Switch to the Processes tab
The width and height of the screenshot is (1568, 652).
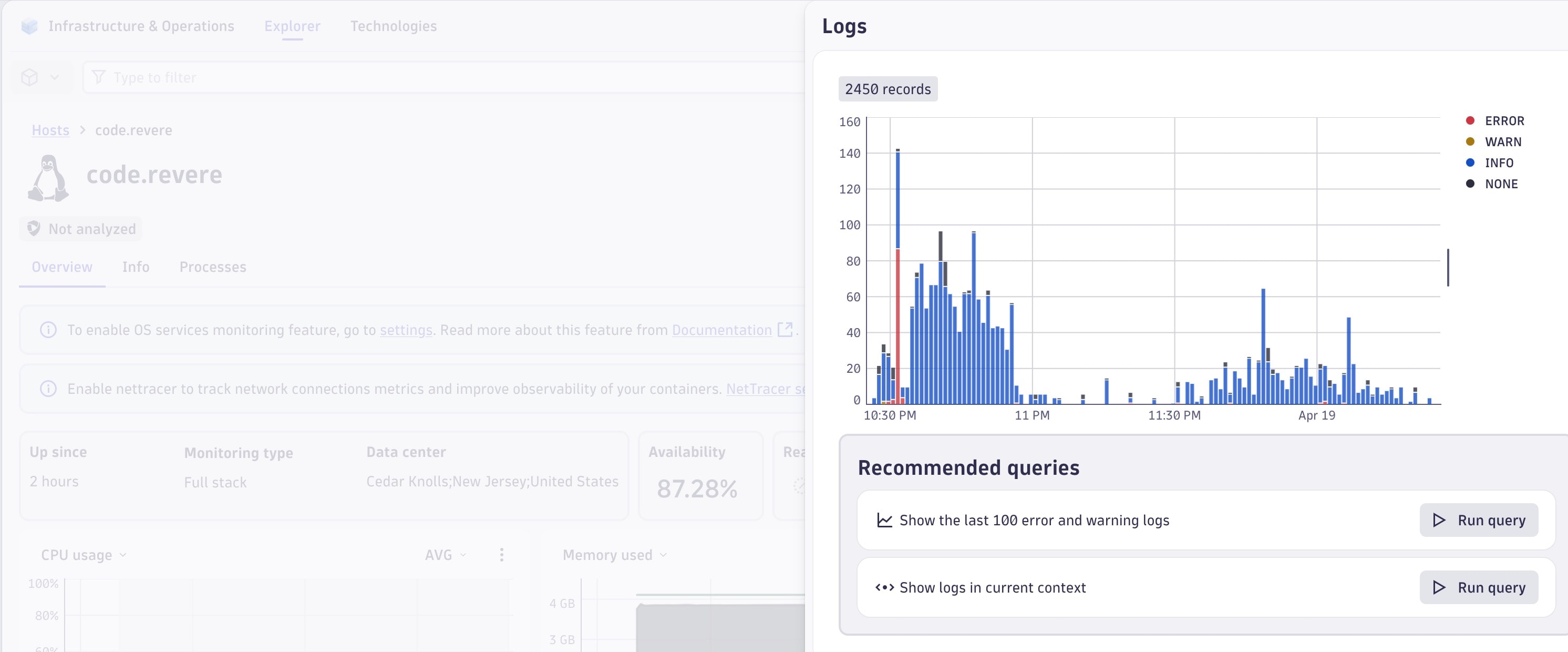[x=212, y=267]
